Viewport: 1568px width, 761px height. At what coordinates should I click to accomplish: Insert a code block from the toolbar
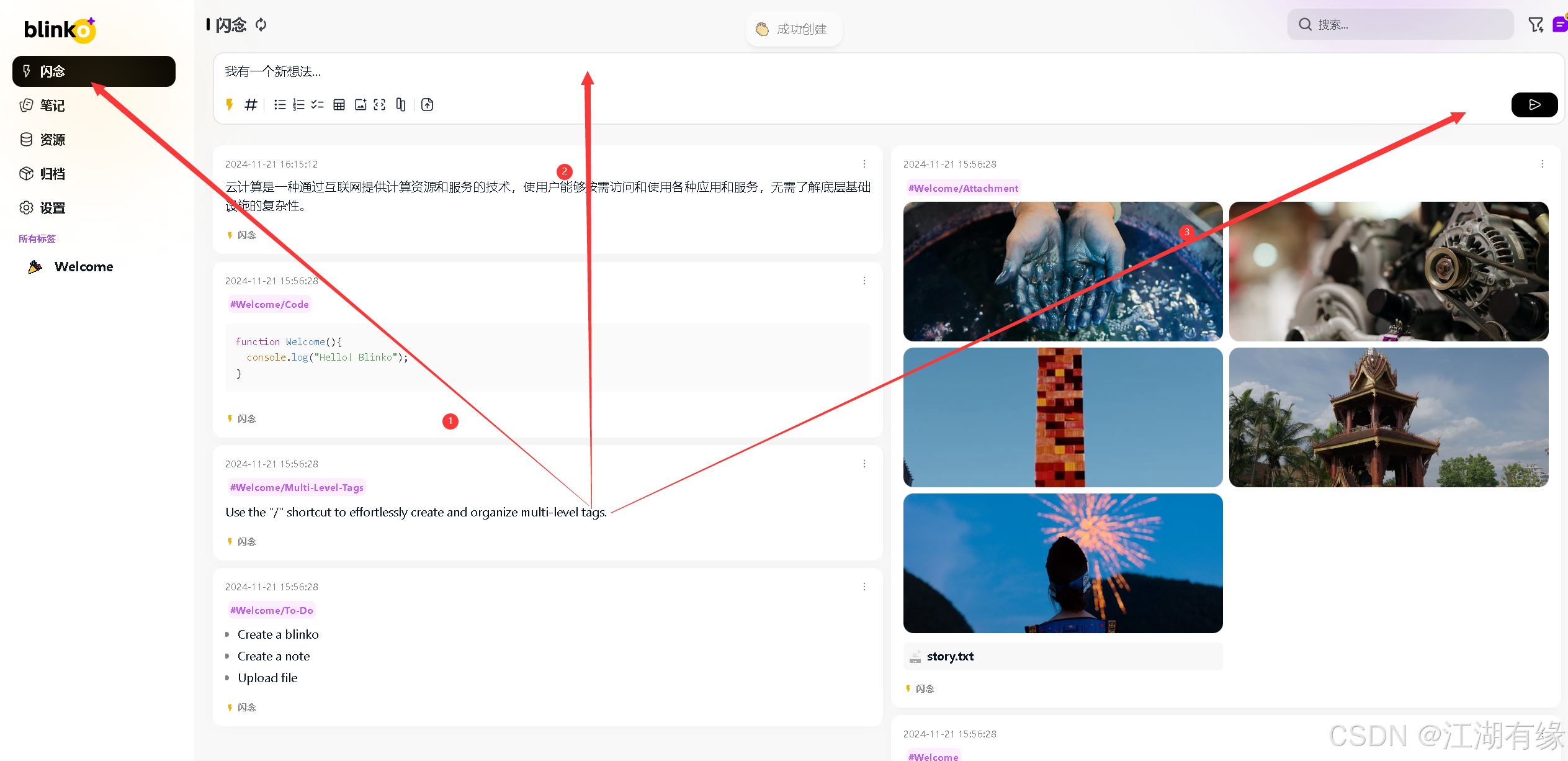(380, 105)
